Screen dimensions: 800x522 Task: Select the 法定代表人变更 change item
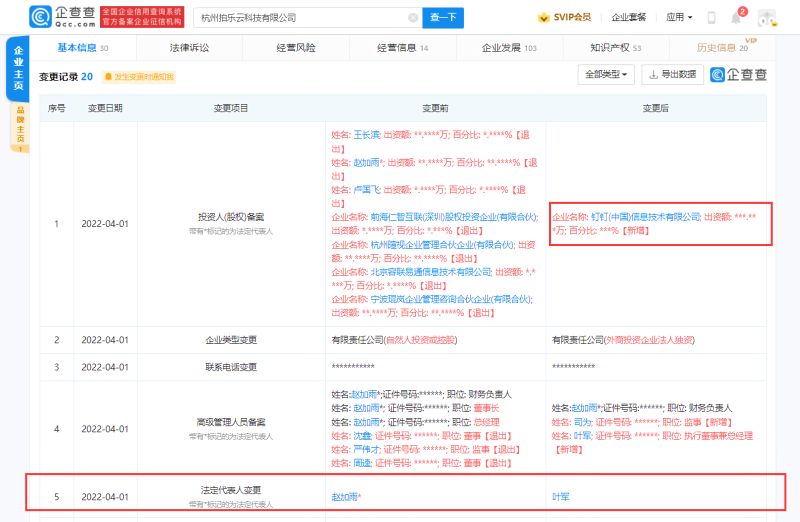(231, 490)
